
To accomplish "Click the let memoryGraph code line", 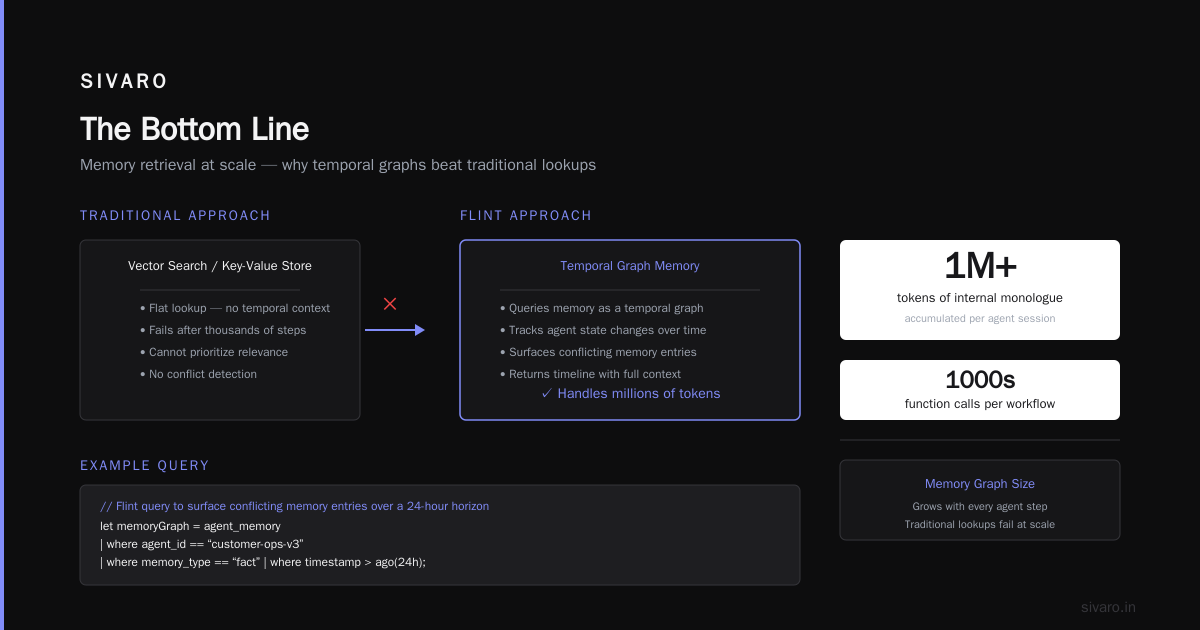I will [x=190, y=526].
